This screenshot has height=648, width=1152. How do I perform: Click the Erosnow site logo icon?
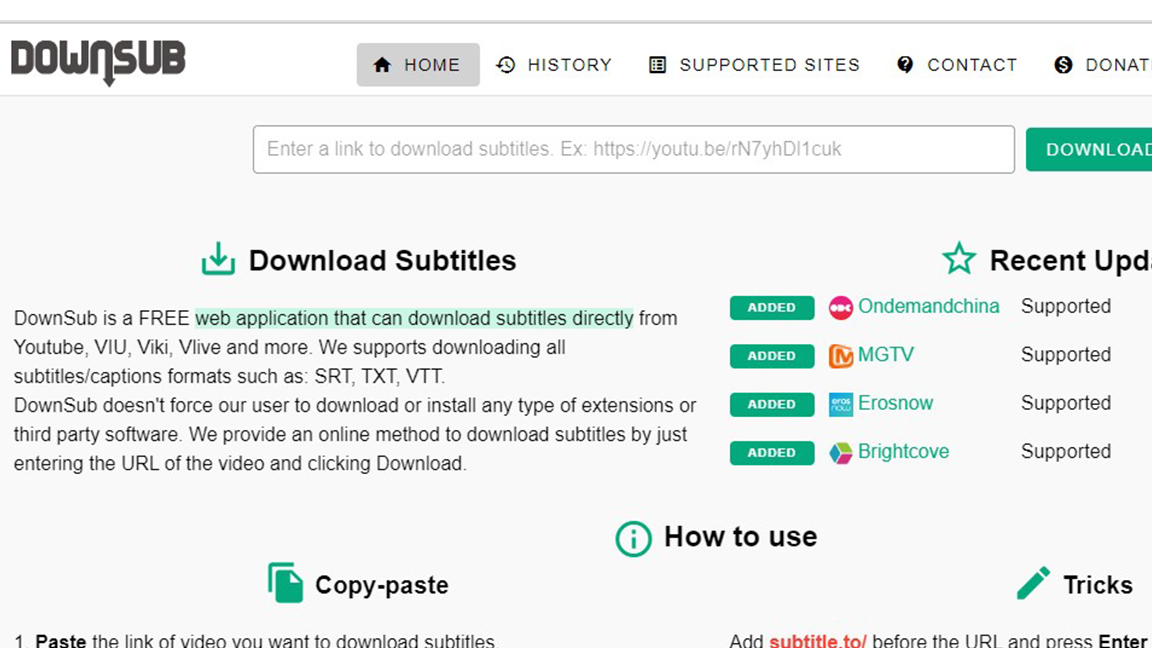click(840, 404)
